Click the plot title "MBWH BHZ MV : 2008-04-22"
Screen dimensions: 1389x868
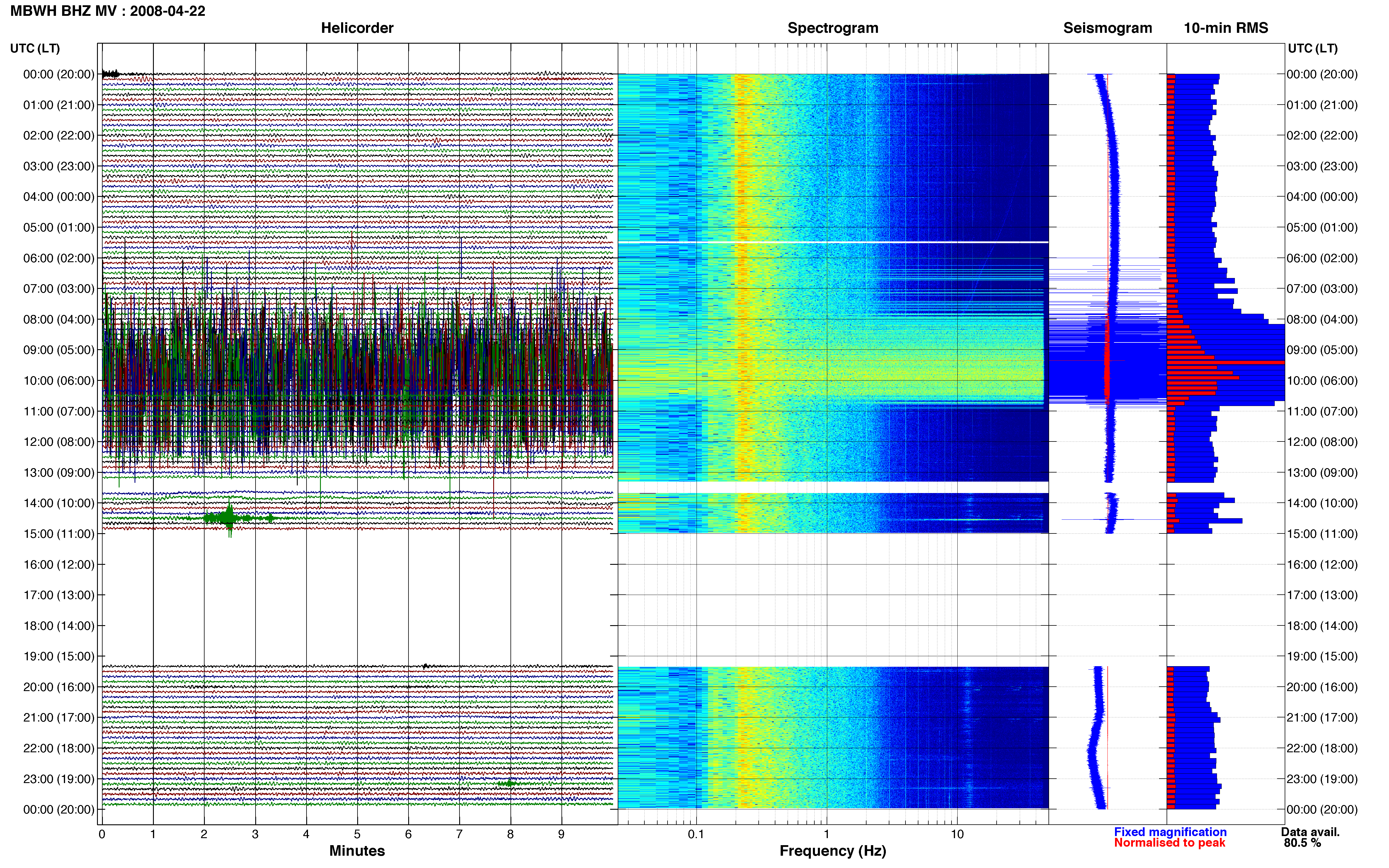(108, 11)
